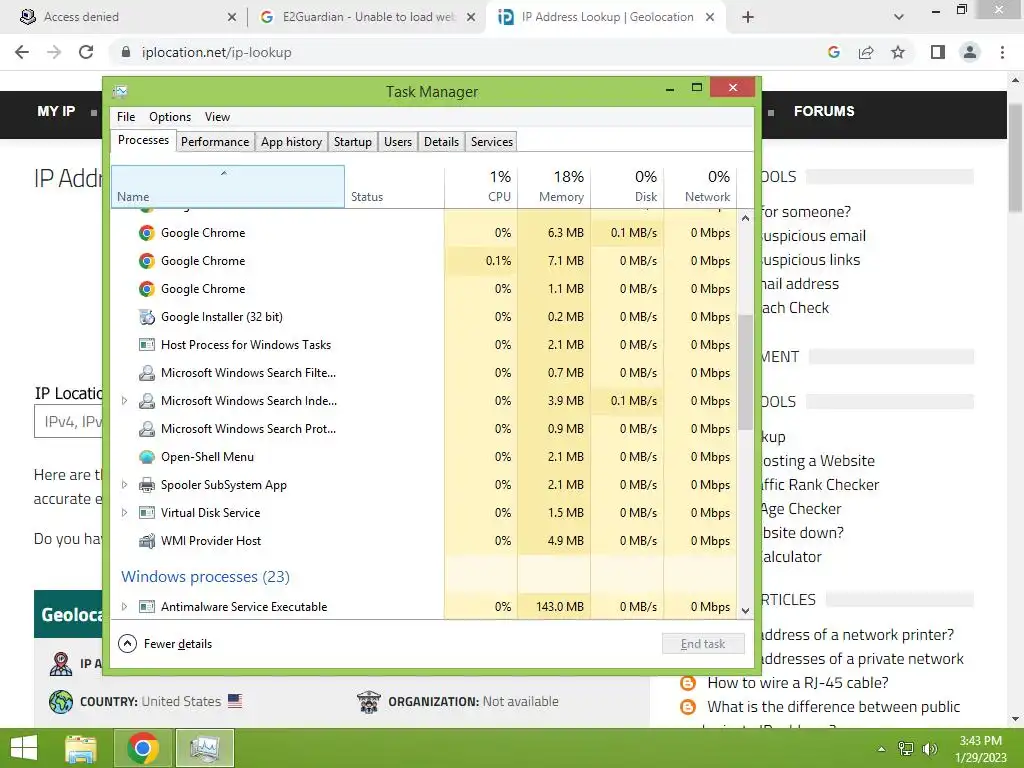Screen dimensions: 1024x768
Task: Sort processes by Network column header
Action: pyautogui.click(x=701, y=187)
